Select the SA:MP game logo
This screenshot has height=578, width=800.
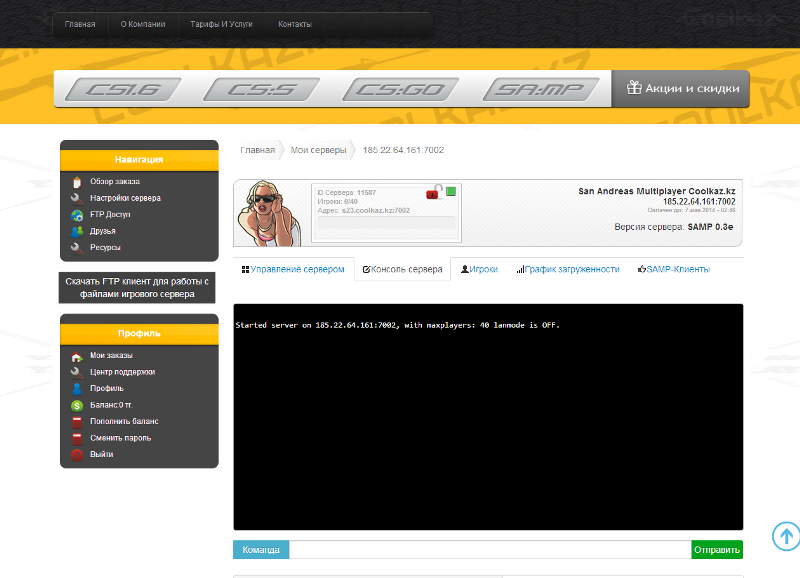pyautogui.click(x=541, y=90)
